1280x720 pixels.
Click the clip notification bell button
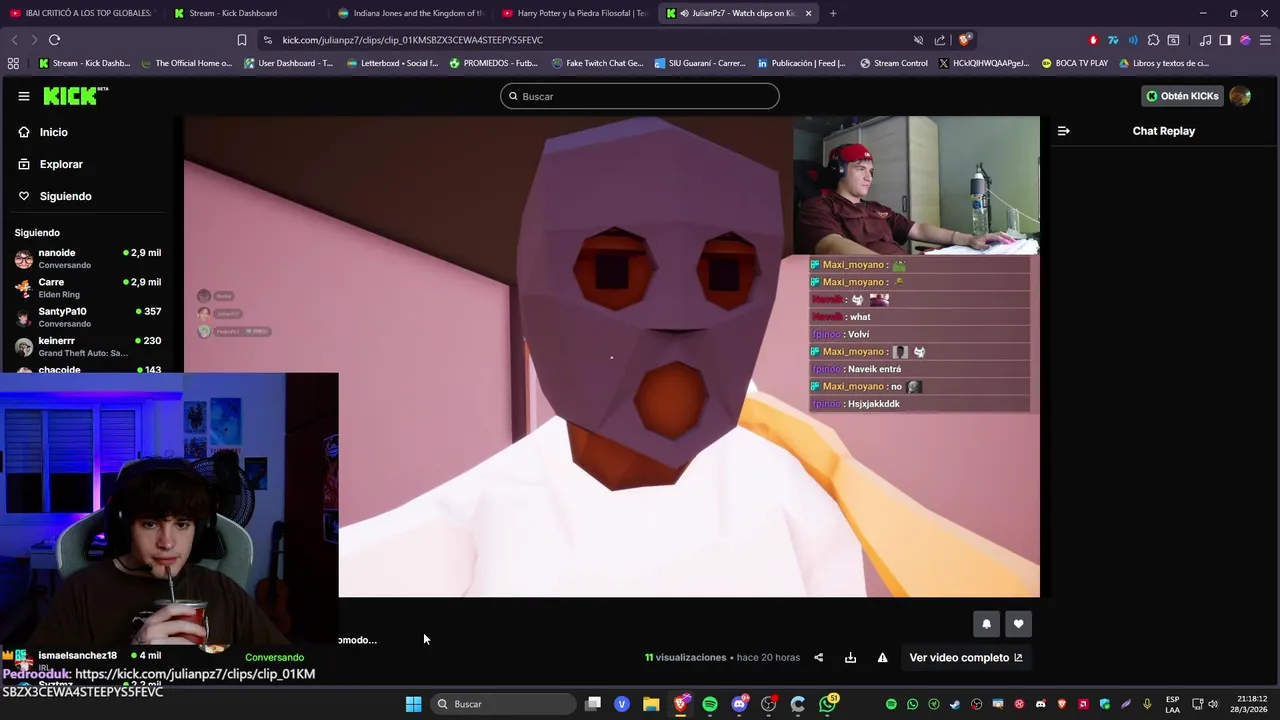(x=986, y=624)
